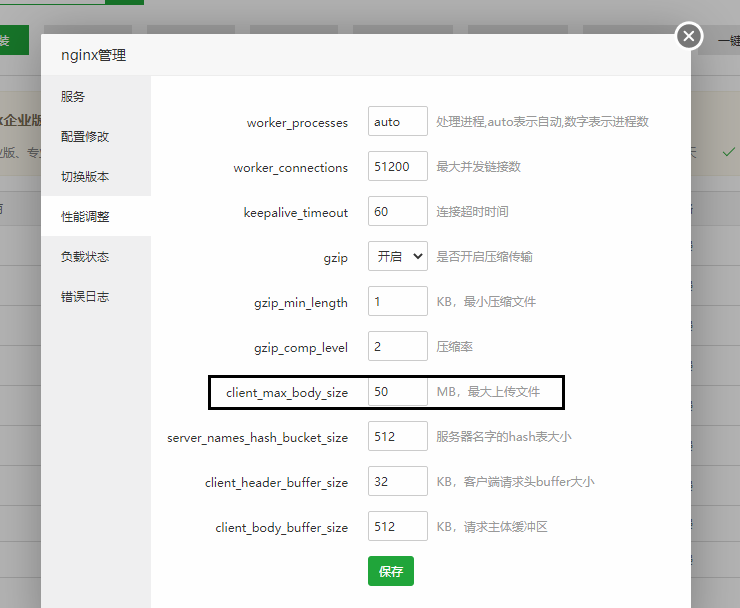The image size is (740, 608).
Task: Focus the client_header_buffer_size input field
Action: [397, 482]
